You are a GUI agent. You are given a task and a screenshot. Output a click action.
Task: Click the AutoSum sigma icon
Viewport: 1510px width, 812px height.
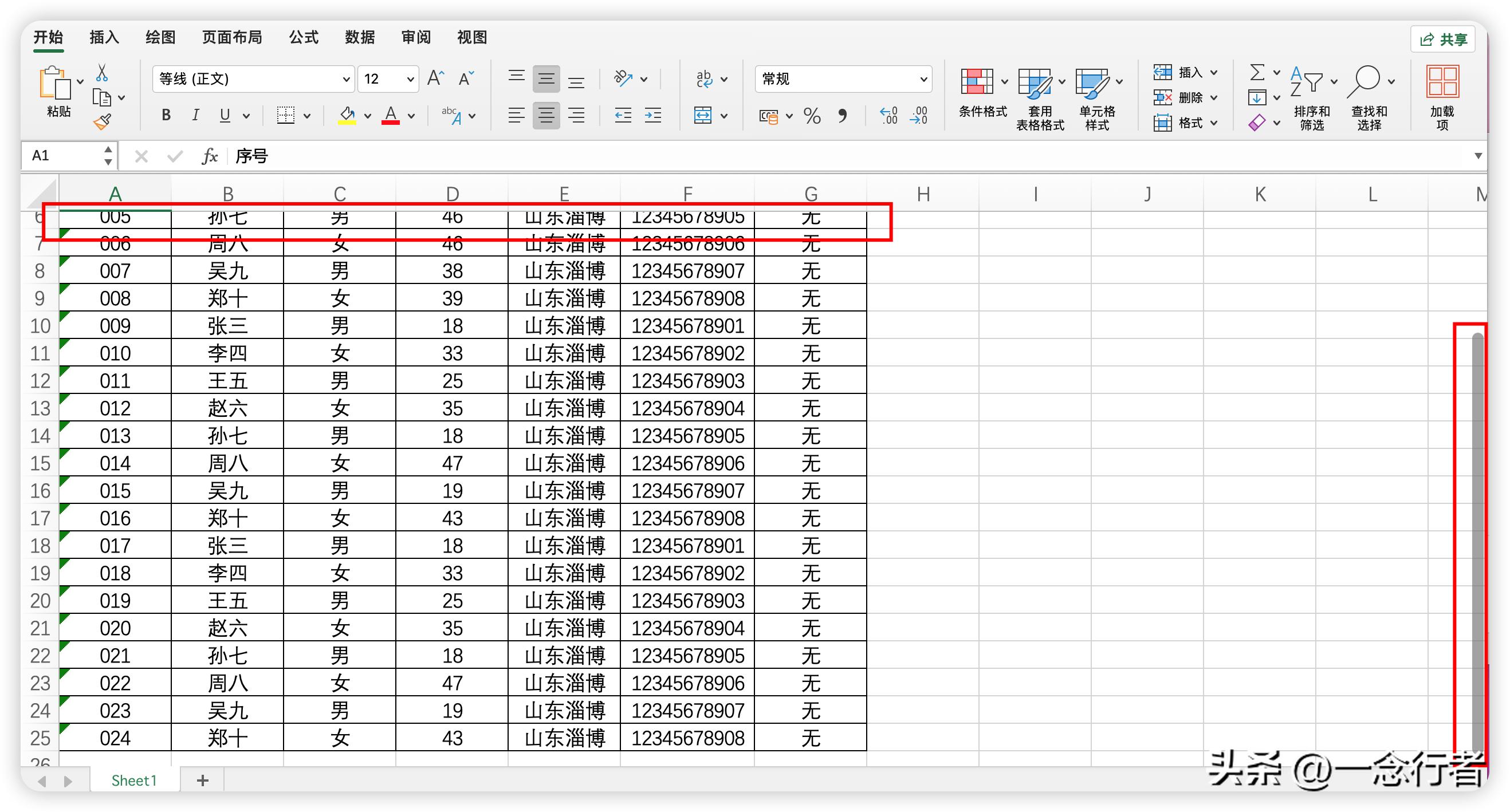[x=1256, y=73]
